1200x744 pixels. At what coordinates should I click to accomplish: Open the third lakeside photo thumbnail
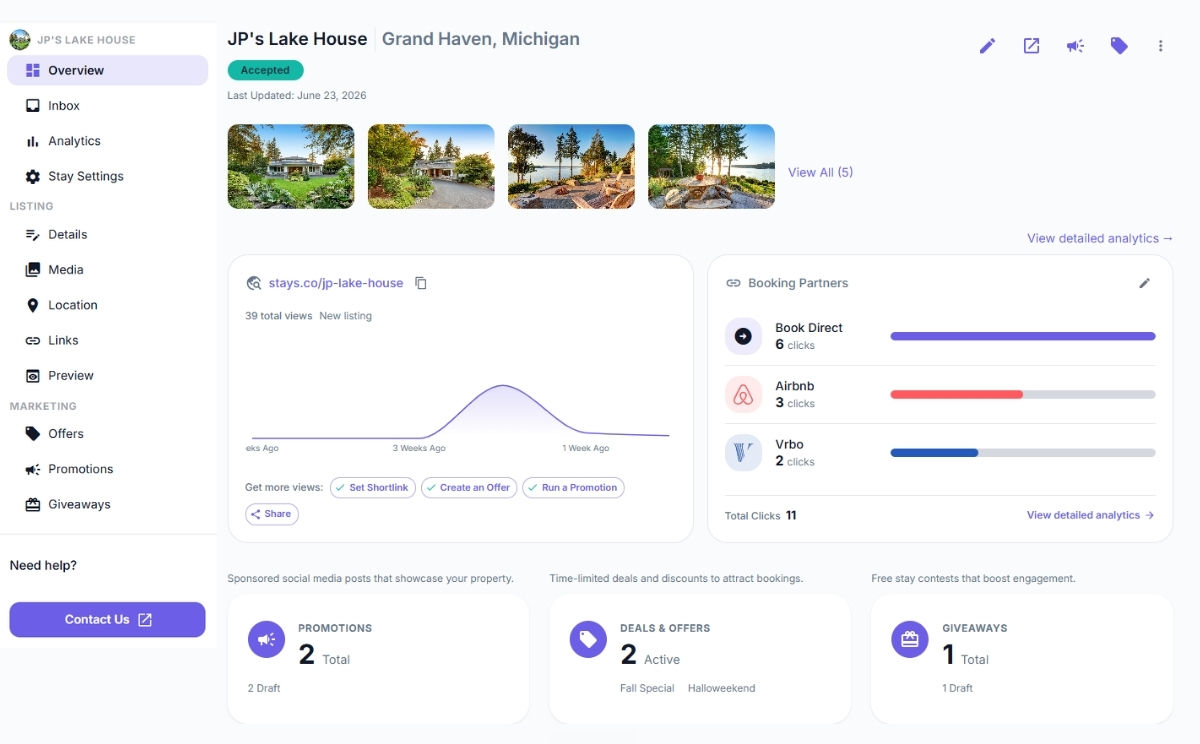pos(571,166)
